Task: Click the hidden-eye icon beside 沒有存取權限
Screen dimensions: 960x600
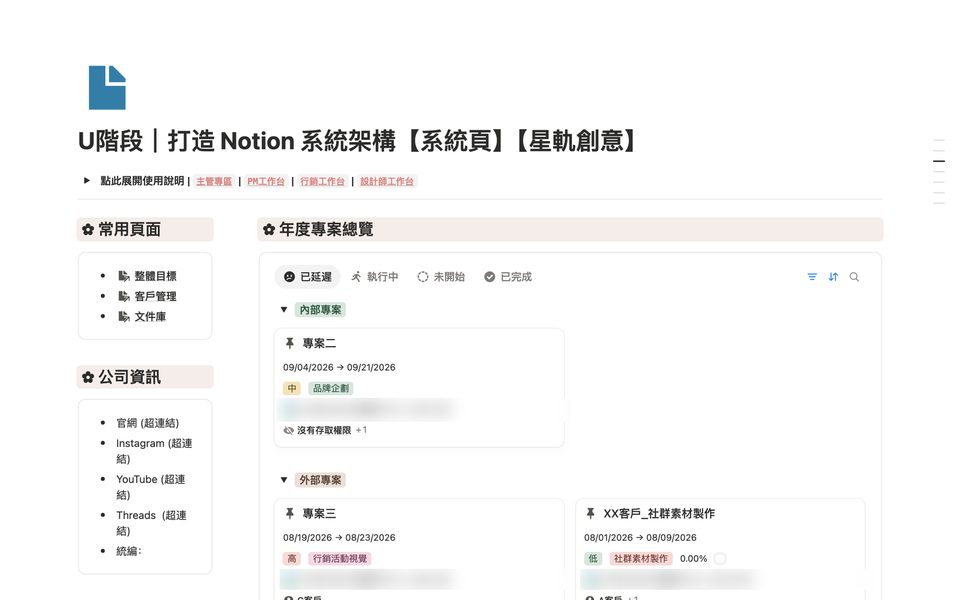Action: pos(288,430)
